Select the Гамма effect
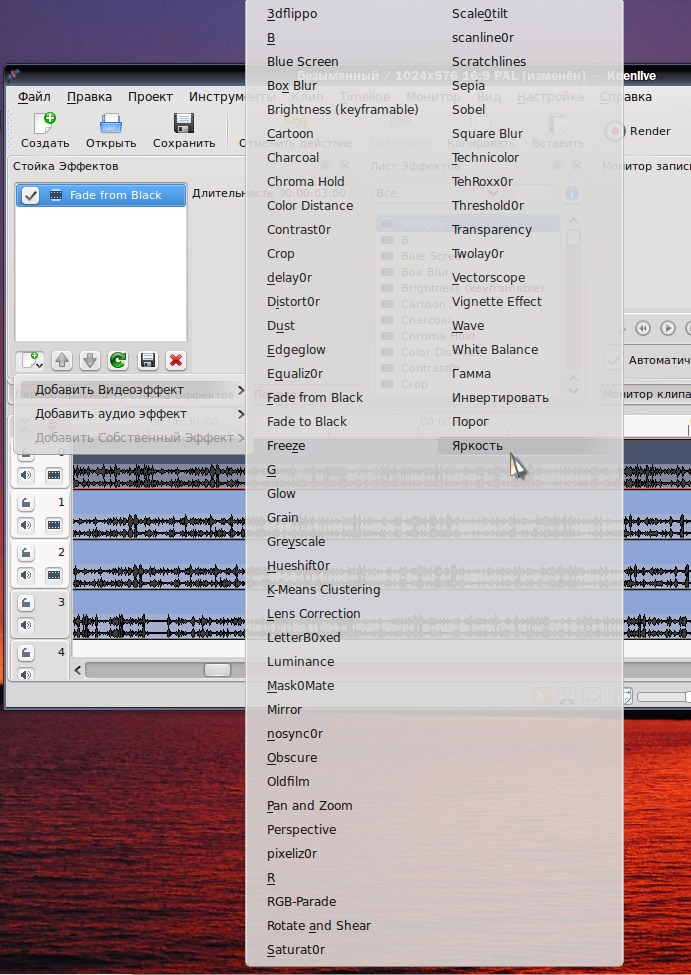 point(471,374)
